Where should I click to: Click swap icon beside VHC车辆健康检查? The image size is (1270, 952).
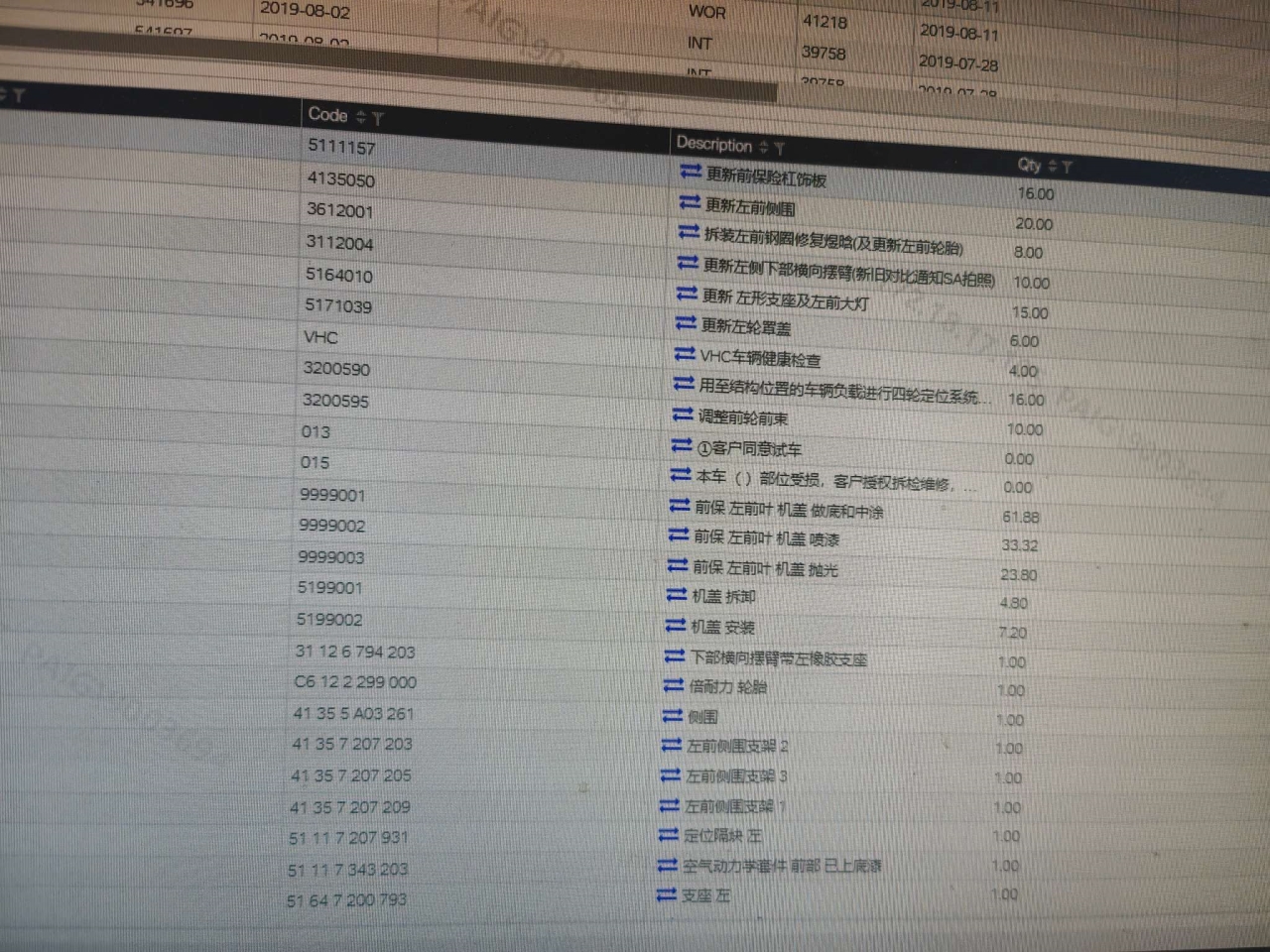[x=685, y=353]
